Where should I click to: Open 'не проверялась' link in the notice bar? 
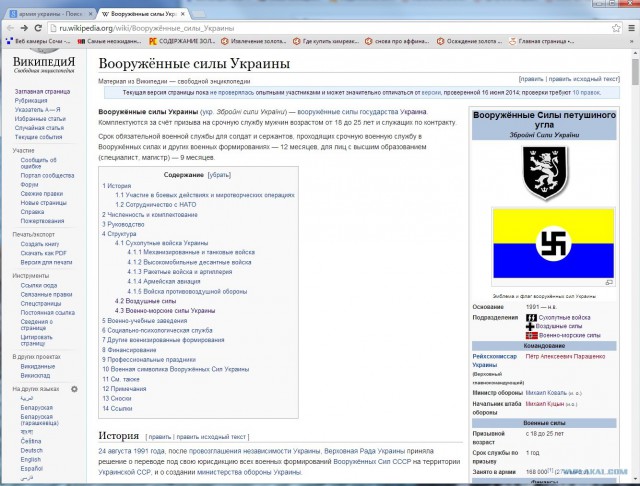pyautogui.click(x=231, y=93)
